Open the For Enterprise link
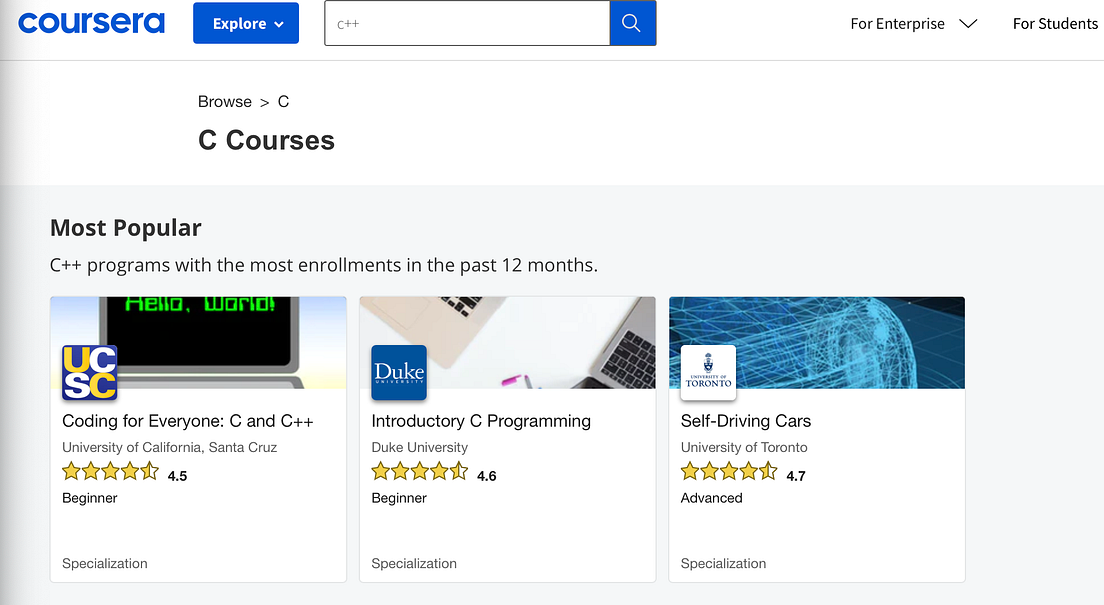This screenshot has width=1104, height=605. 897,24
